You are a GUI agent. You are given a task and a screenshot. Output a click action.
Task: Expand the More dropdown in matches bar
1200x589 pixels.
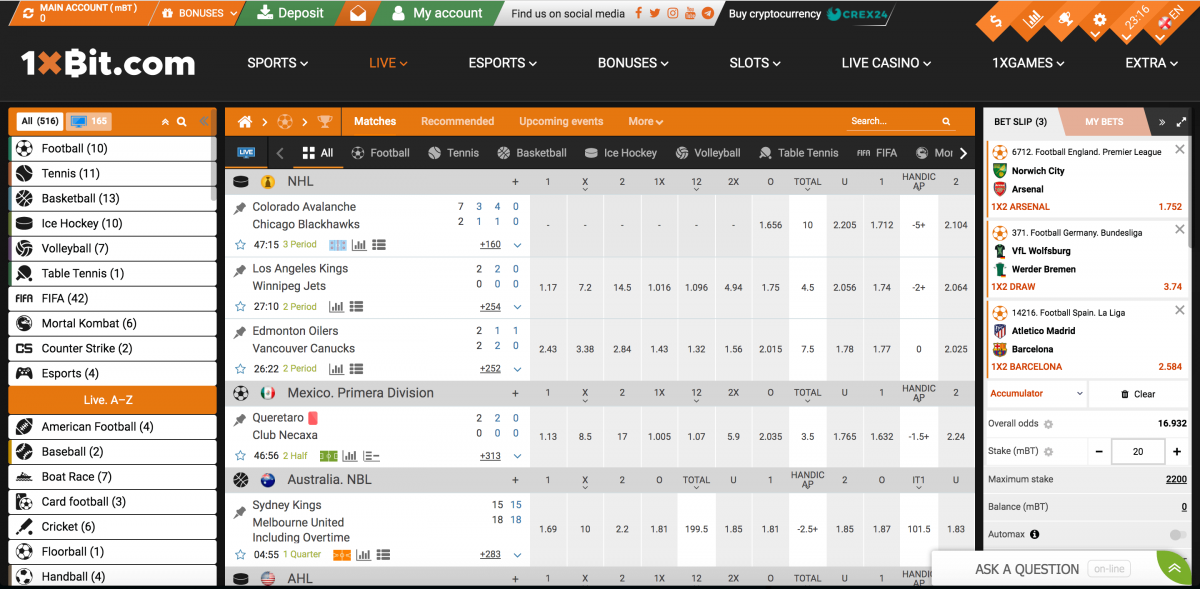pyautogui.click(x=646, y=122)
